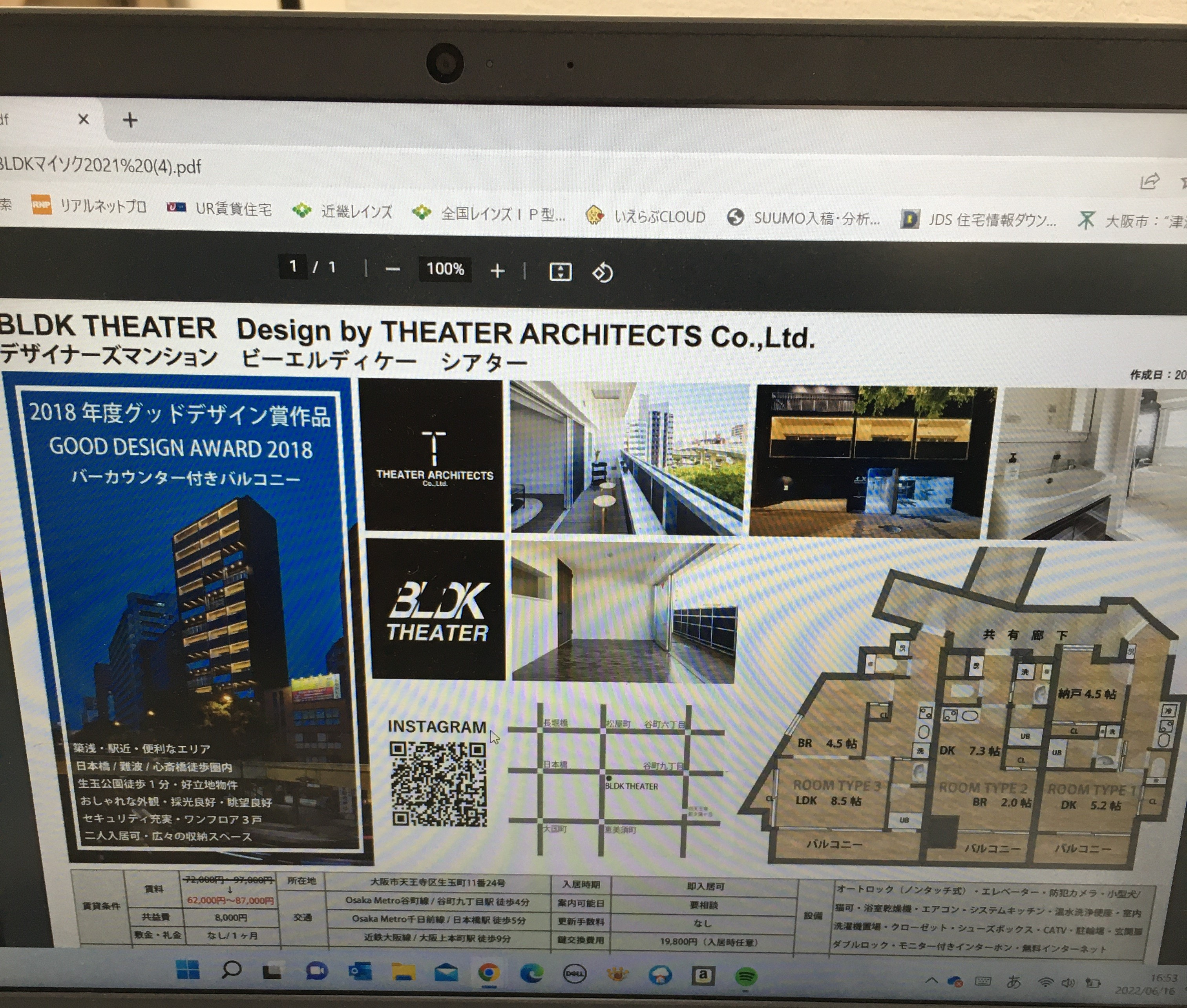Toggle the Japanese IME あ input mode
This screenshot has width=1187, height=1008.
(1013, 982)
